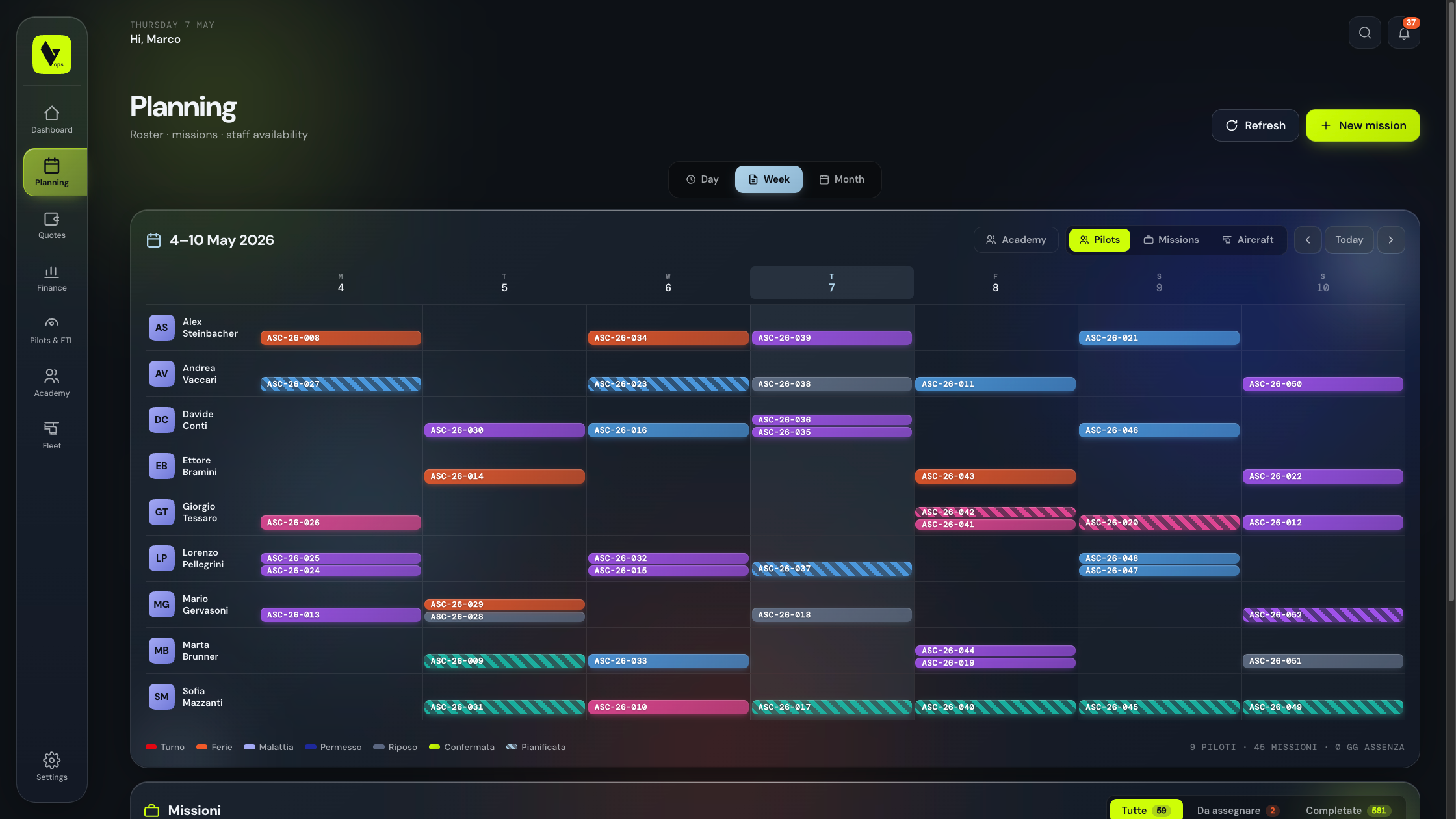Open mission ASC-26-027
Image resolution: width=1456 pixels, height=819 pixels.
(341, 384)
